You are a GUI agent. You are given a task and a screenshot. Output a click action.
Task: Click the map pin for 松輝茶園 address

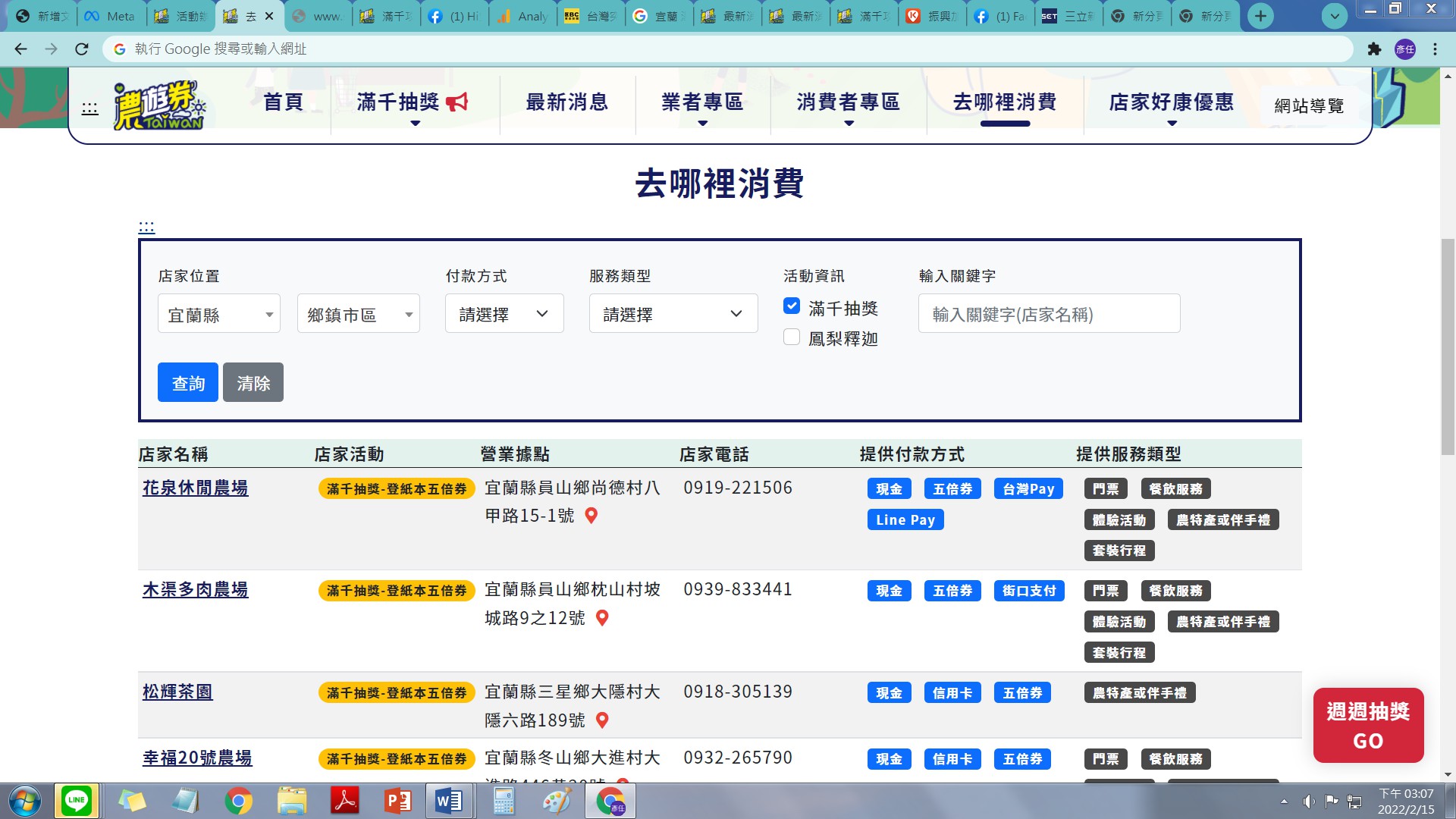coord(602,720)
